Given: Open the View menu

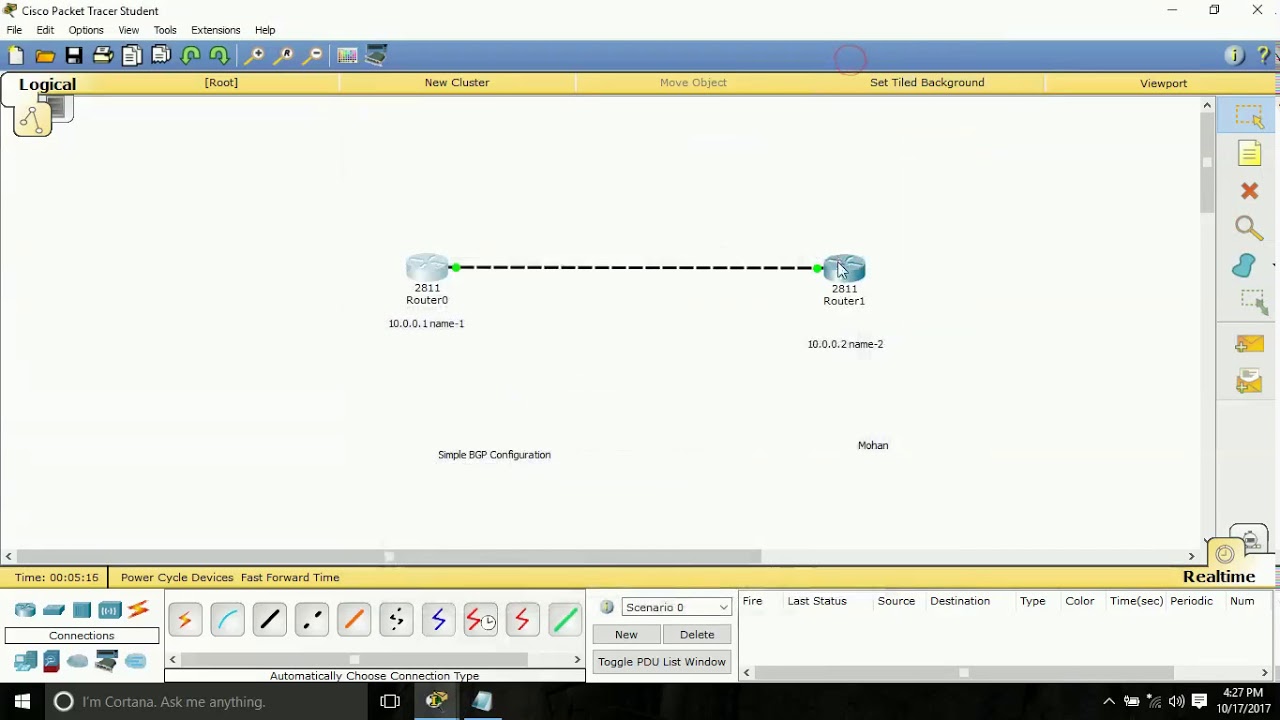Looking at the screenshot, I should (x=129, y=30).
